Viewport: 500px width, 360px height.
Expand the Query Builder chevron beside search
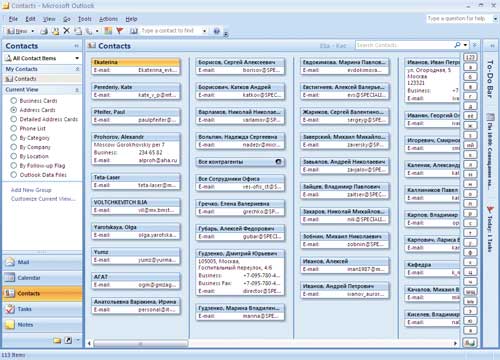click(474, 45)
